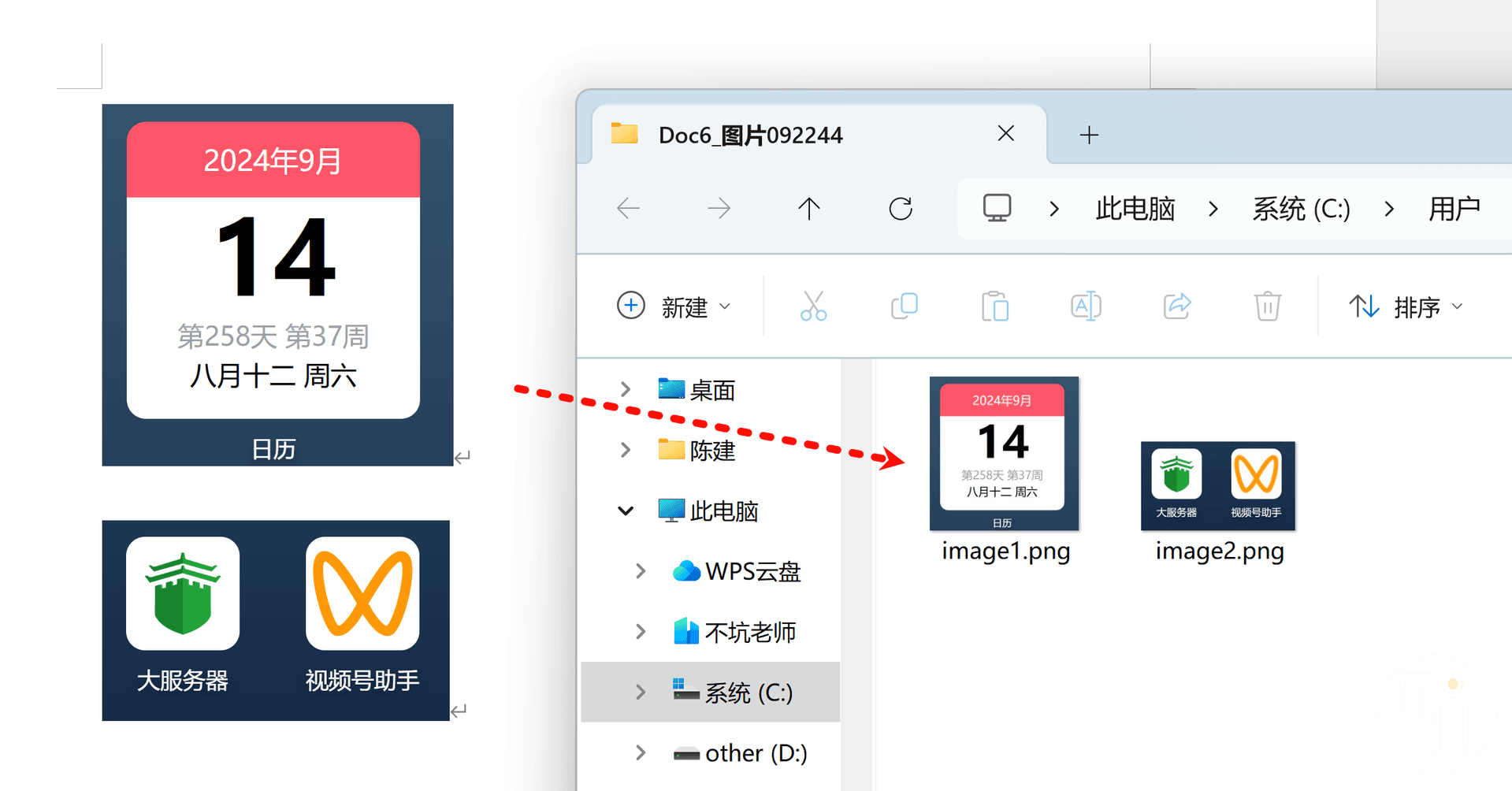Collapse the 此电脑 tree node

click(626, 511)
